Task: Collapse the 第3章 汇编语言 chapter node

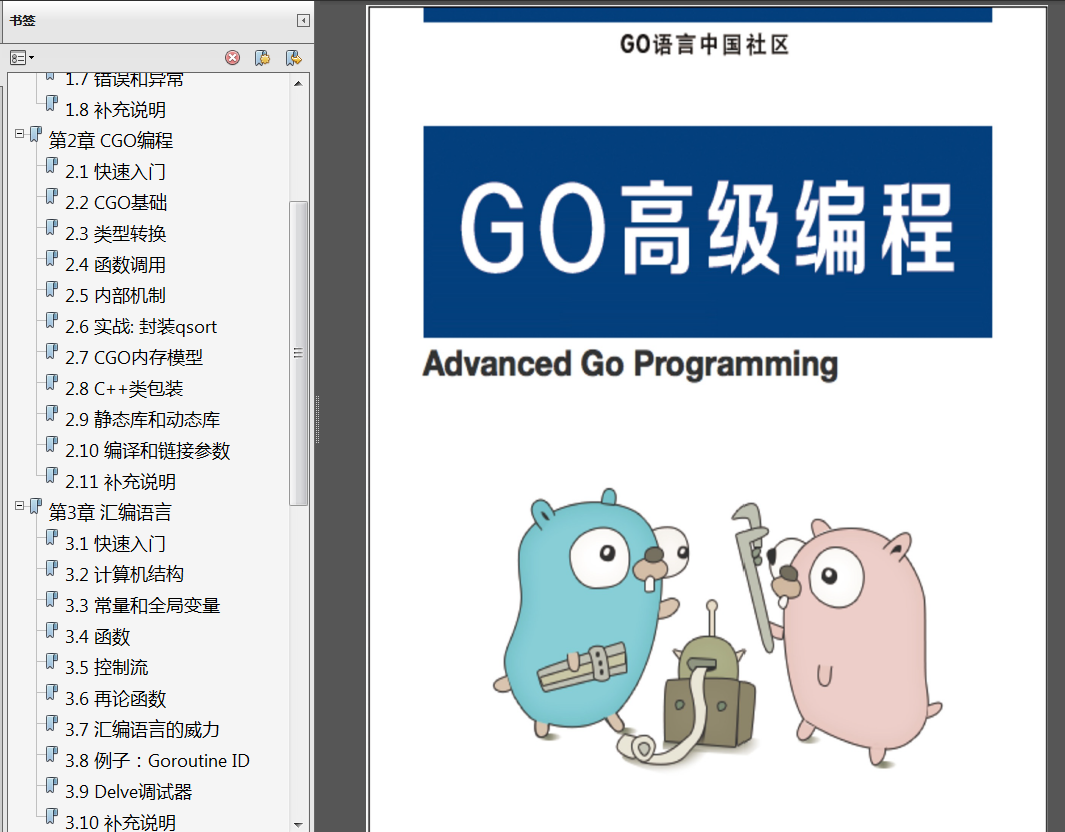Action: [x=20, y=506]
